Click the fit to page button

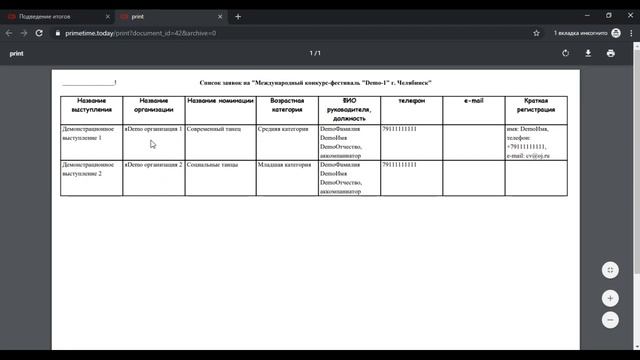tap(610, 270)
